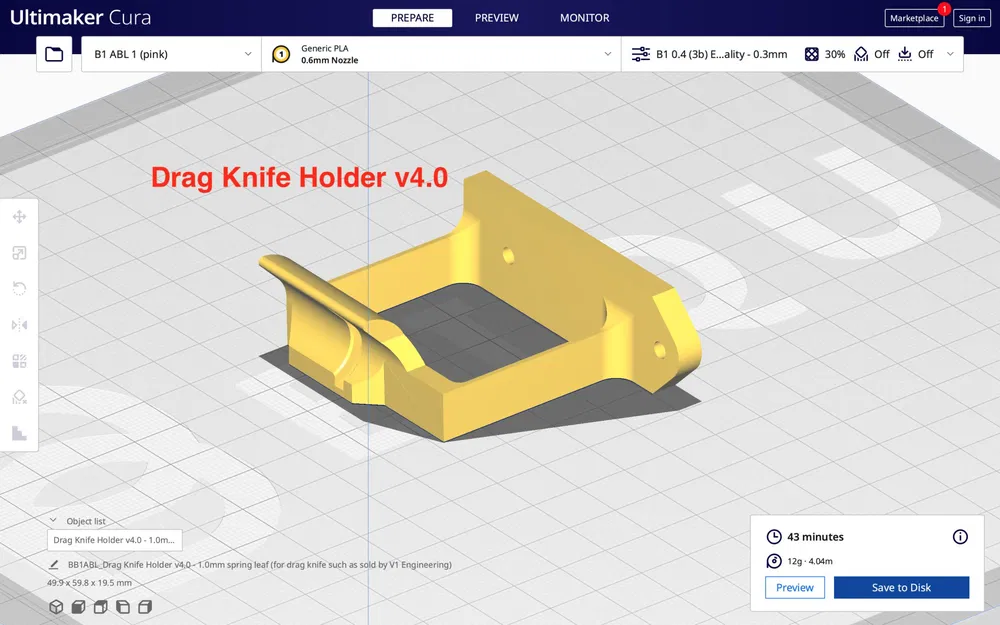Open a model file with the folder icon
Image resolution: width=1000 pixels, height=625 pixels.
[54, 54]
